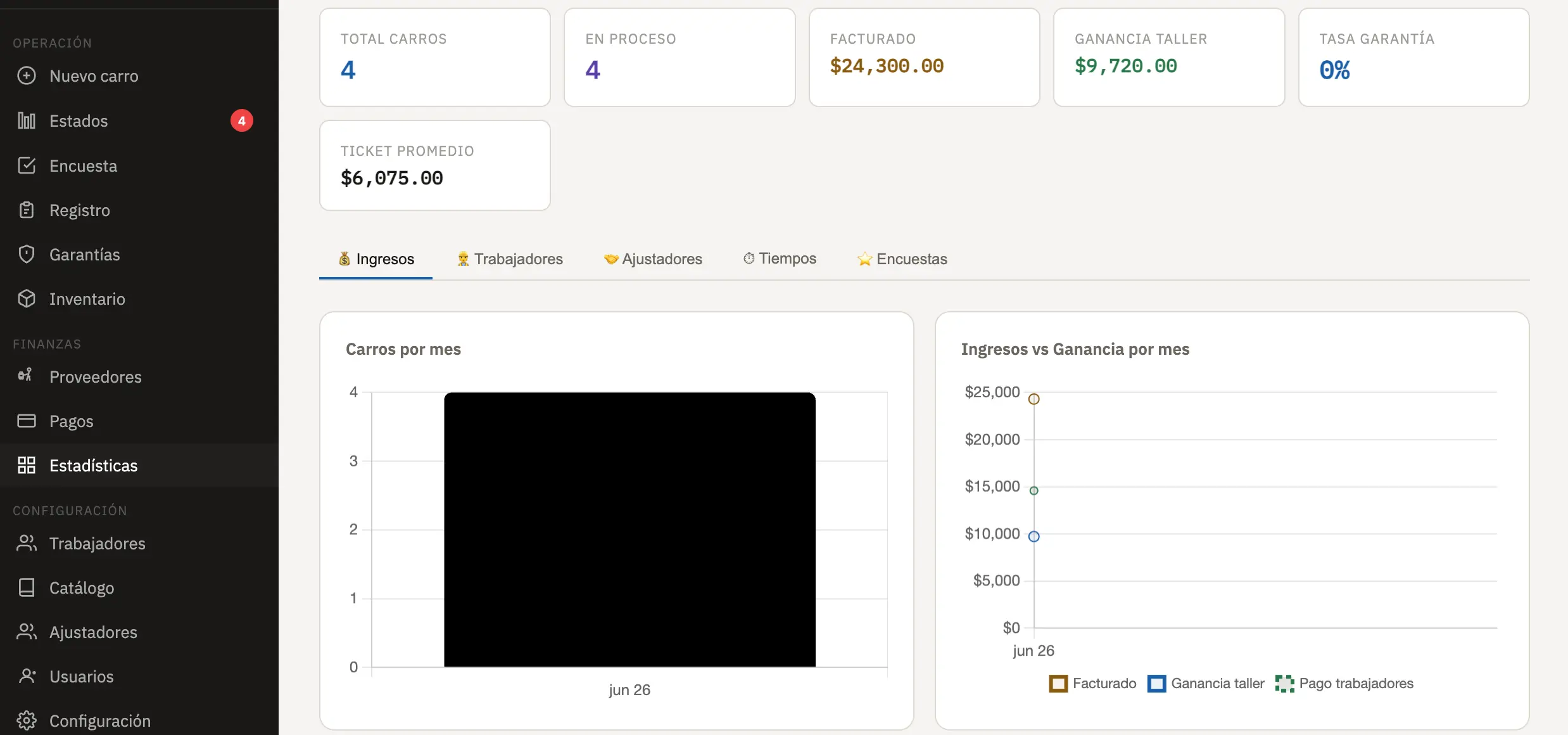
Task: Toggle Ganancia taller legend entry
Action: pyautogui.click(x=1206, y=683)
